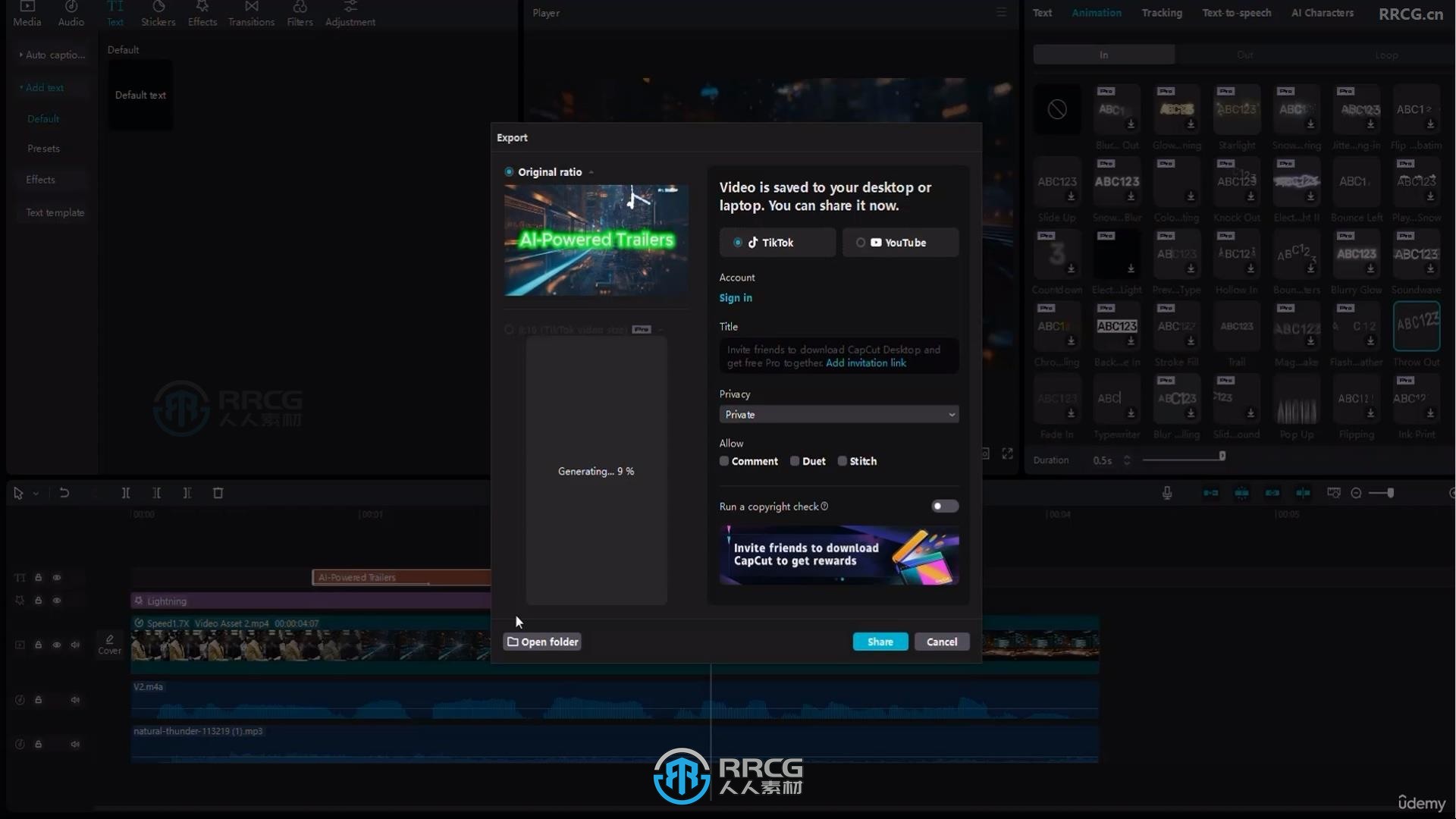This screenshot has width=1456, height=819.
Task: Click the Title input field
Action: tap(839, 356)
